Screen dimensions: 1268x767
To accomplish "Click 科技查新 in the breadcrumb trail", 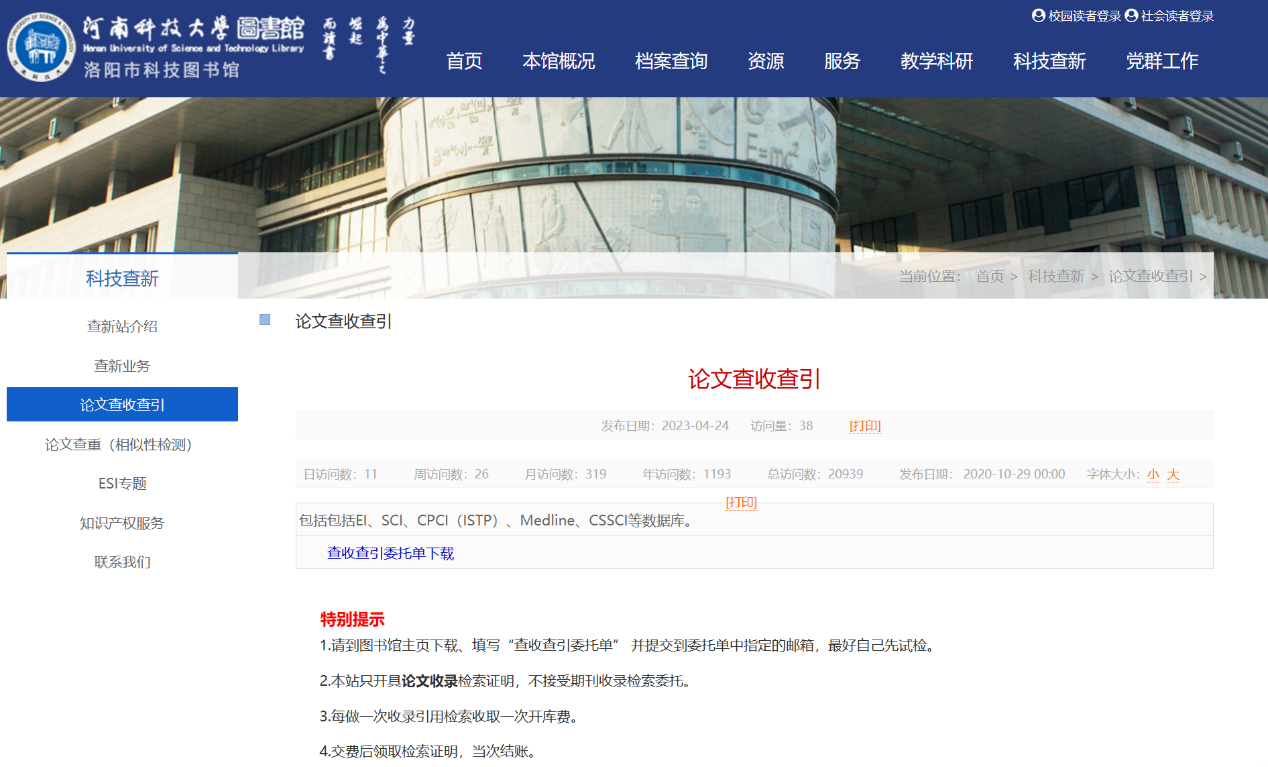I will pyautogui.click(x=1055, y=276).
